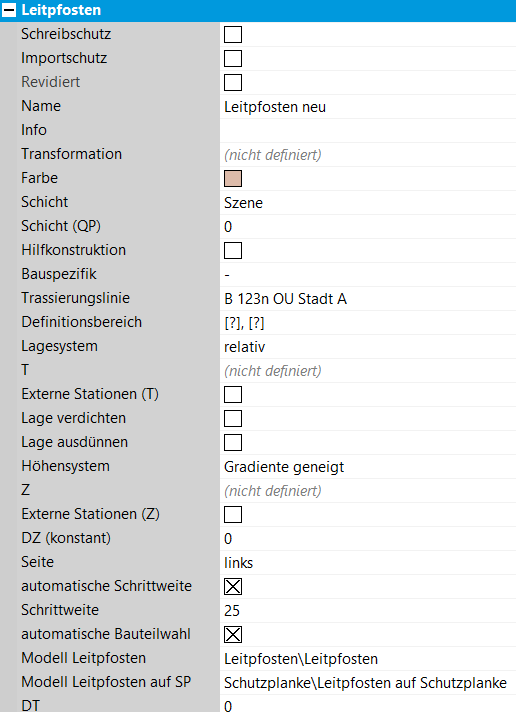
Task: Check the Hilfkonstruktion checkbox
Action: coord(233,251)
